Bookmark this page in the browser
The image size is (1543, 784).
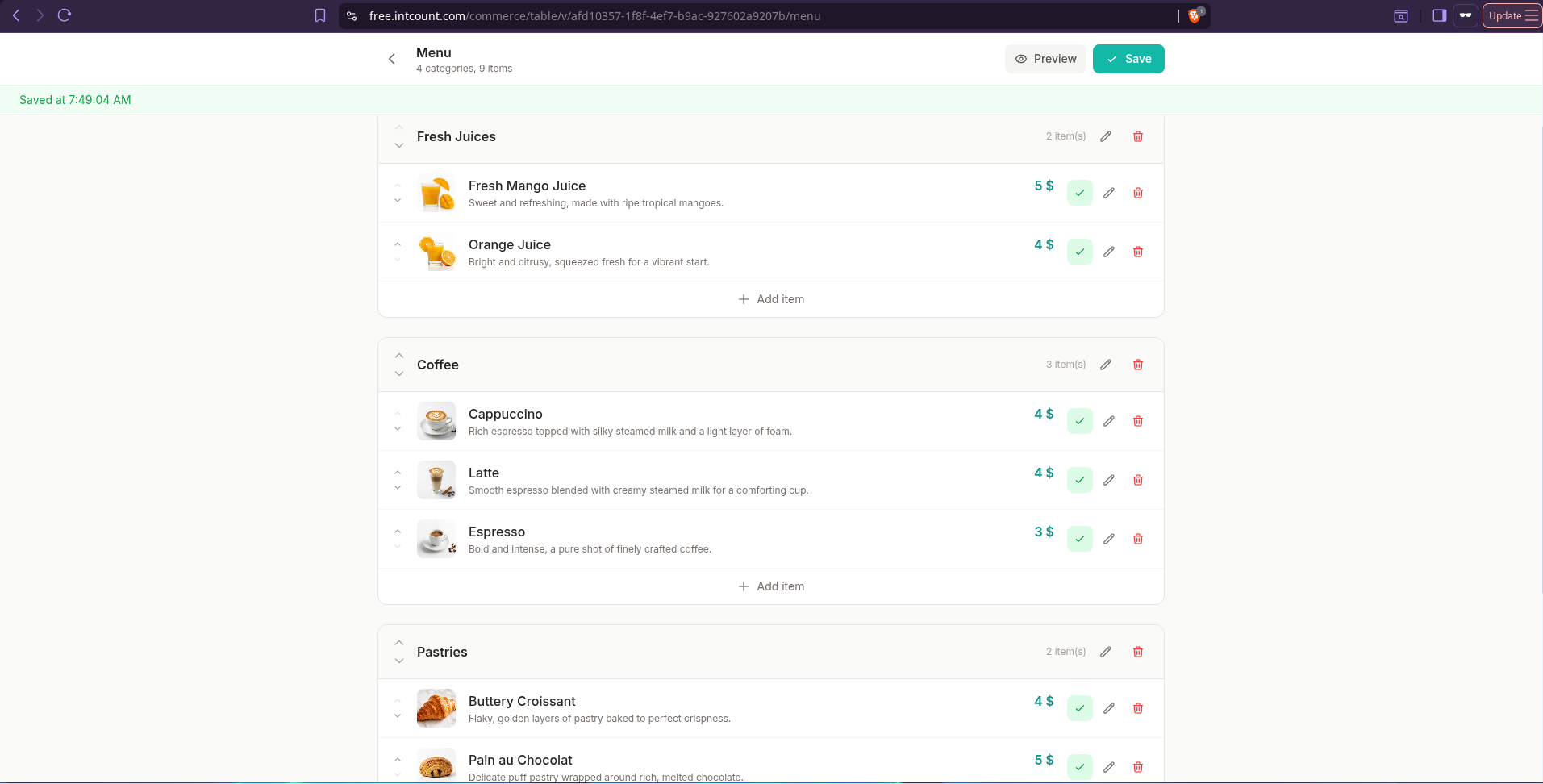[x=320, y=15]
